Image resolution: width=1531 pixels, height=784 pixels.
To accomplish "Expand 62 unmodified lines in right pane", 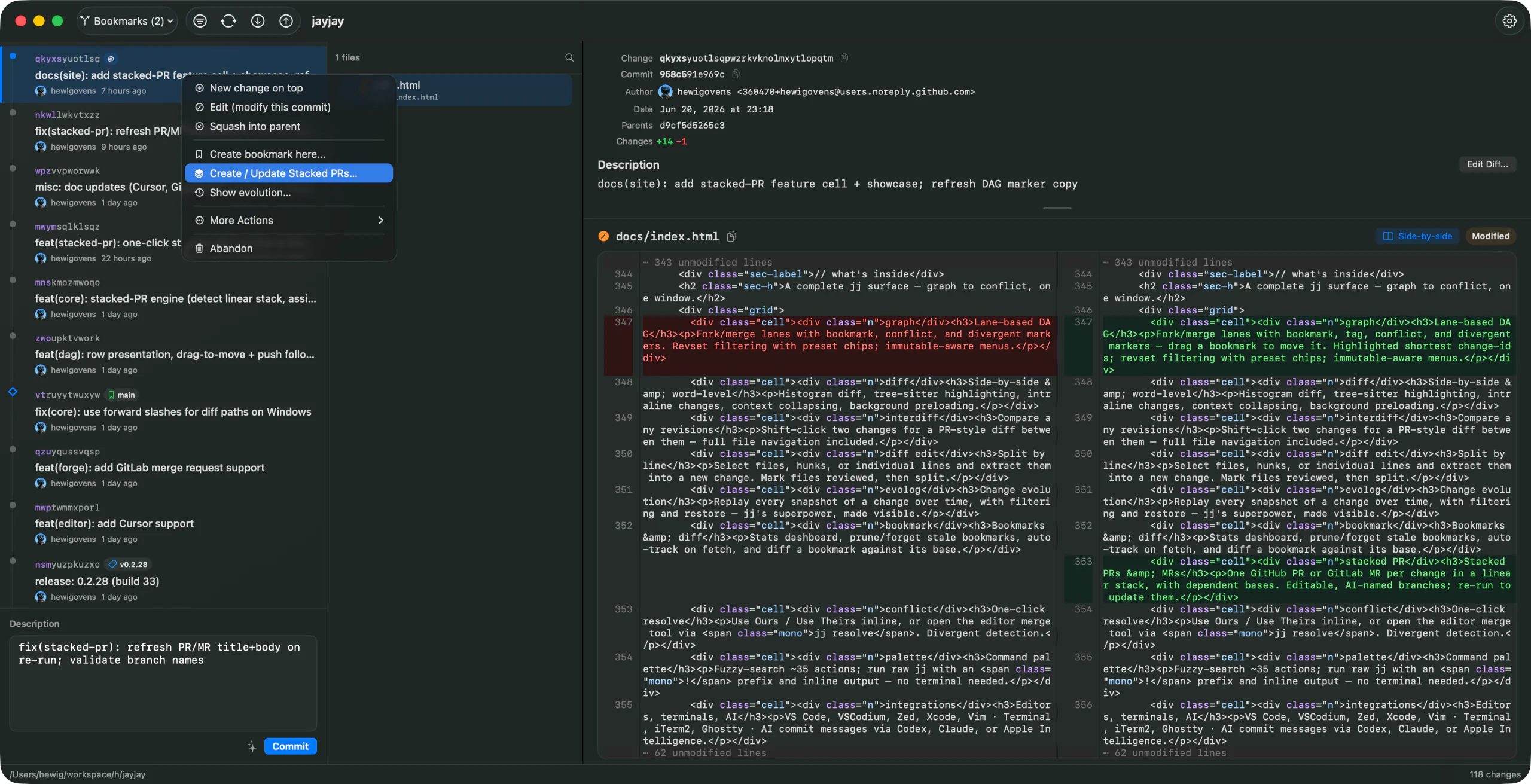I will (x=1164, y=753).
